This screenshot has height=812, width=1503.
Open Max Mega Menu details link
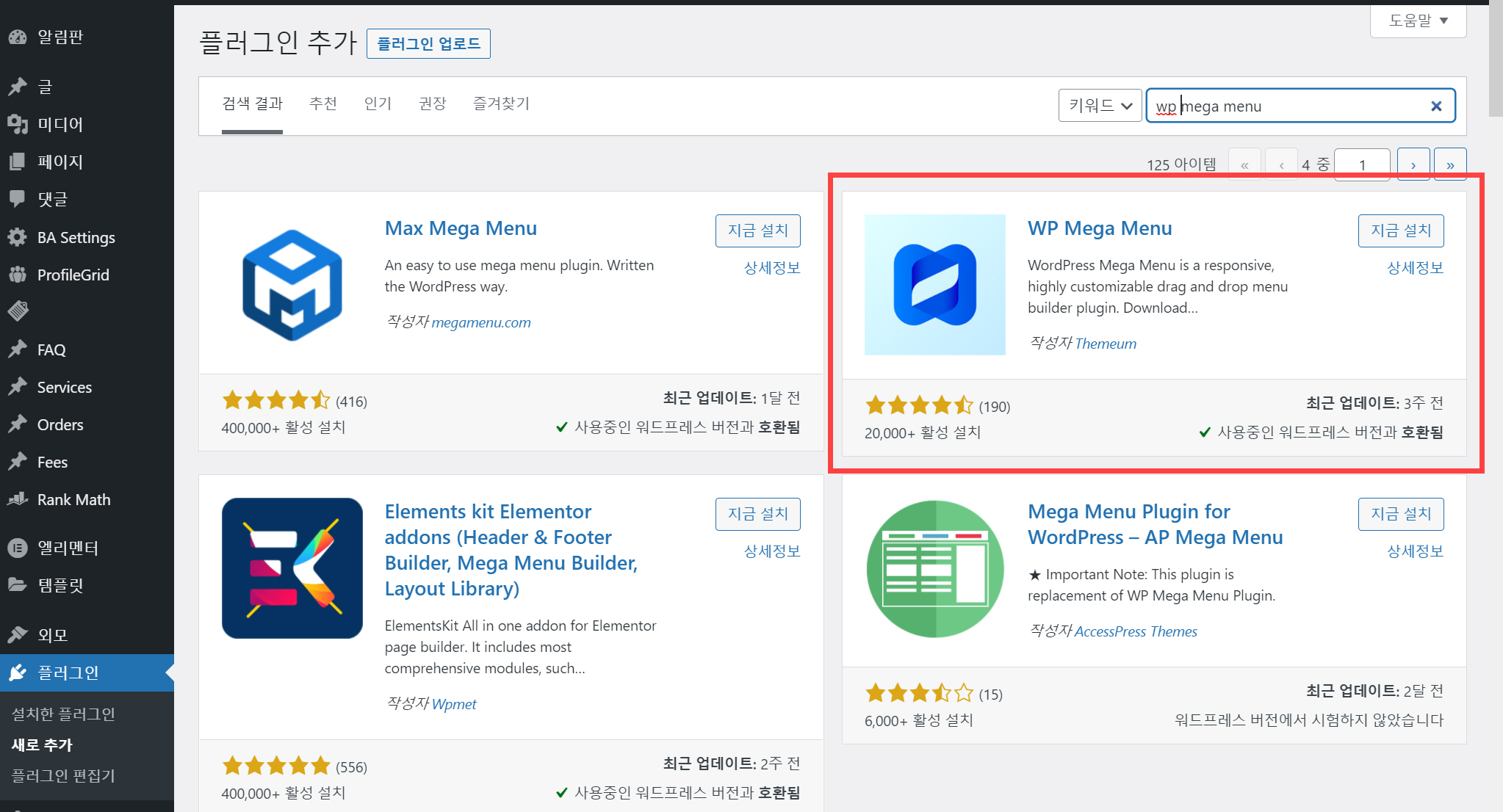tap(771, 268)
